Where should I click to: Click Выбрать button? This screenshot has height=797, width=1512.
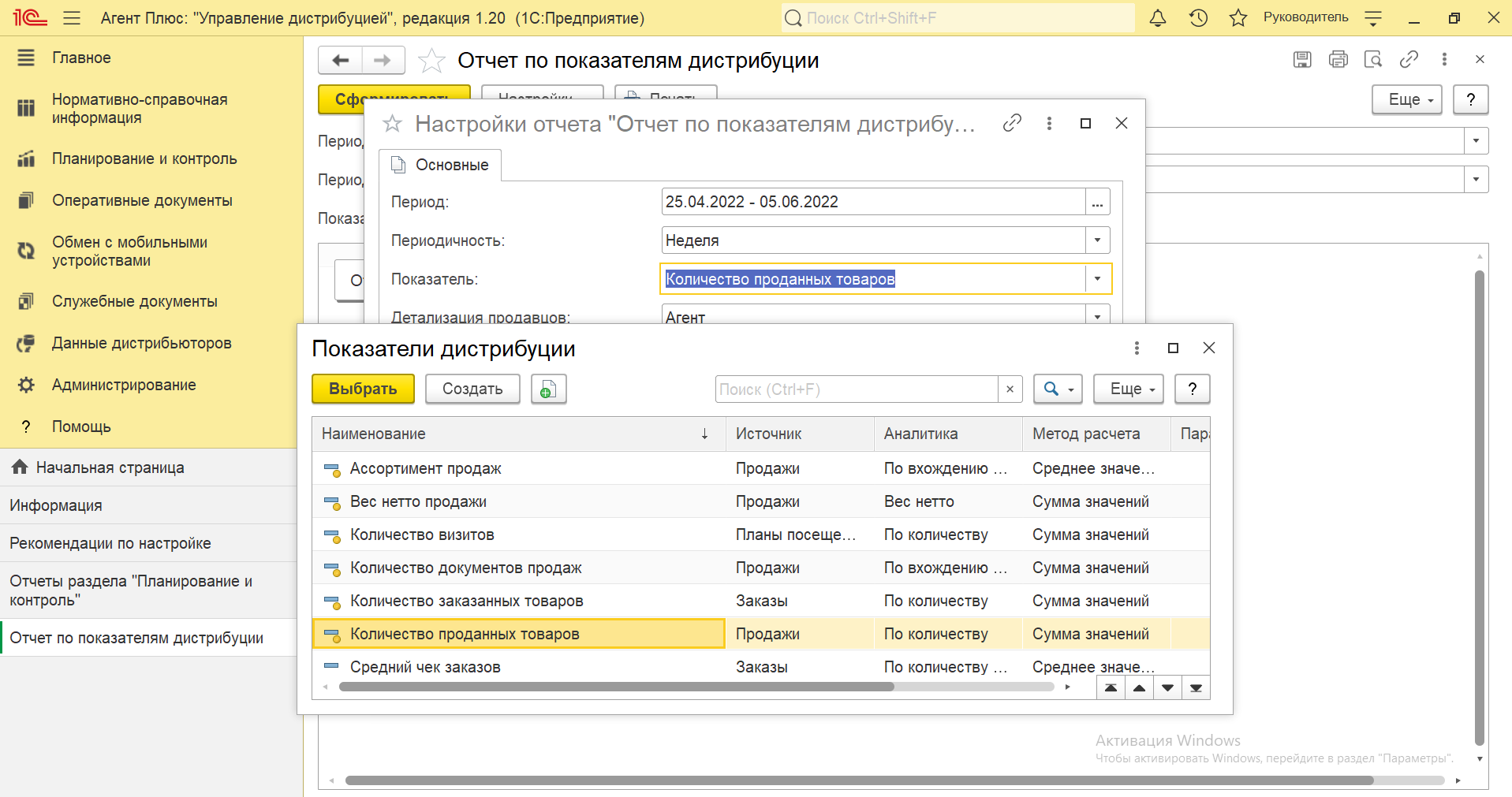[363, 389]
